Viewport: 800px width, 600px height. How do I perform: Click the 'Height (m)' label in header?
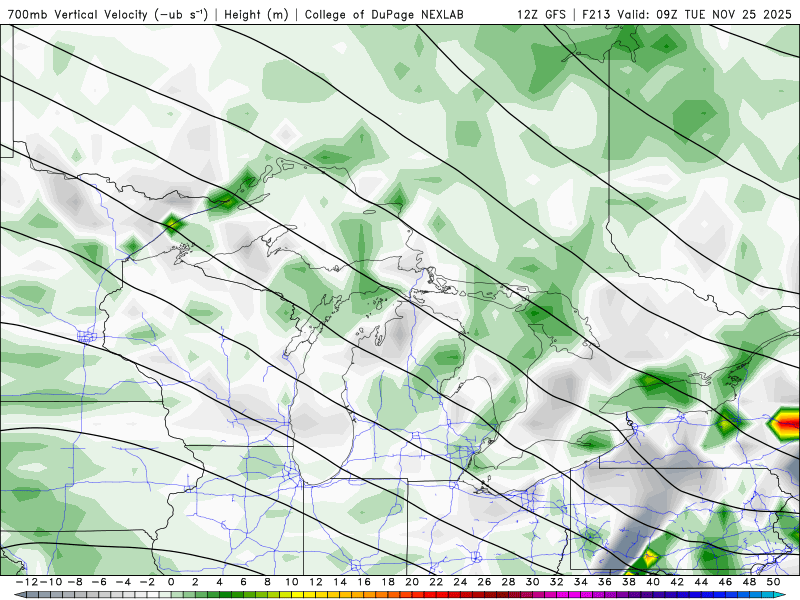tap(256, 14)
